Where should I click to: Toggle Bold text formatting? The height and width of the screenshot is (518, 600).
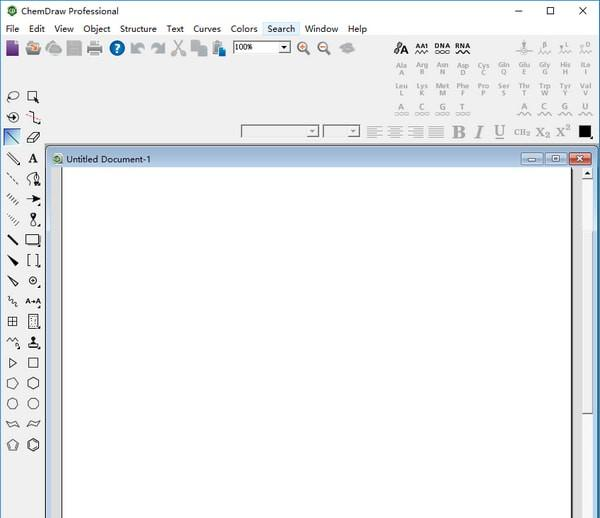pos(459,132)
